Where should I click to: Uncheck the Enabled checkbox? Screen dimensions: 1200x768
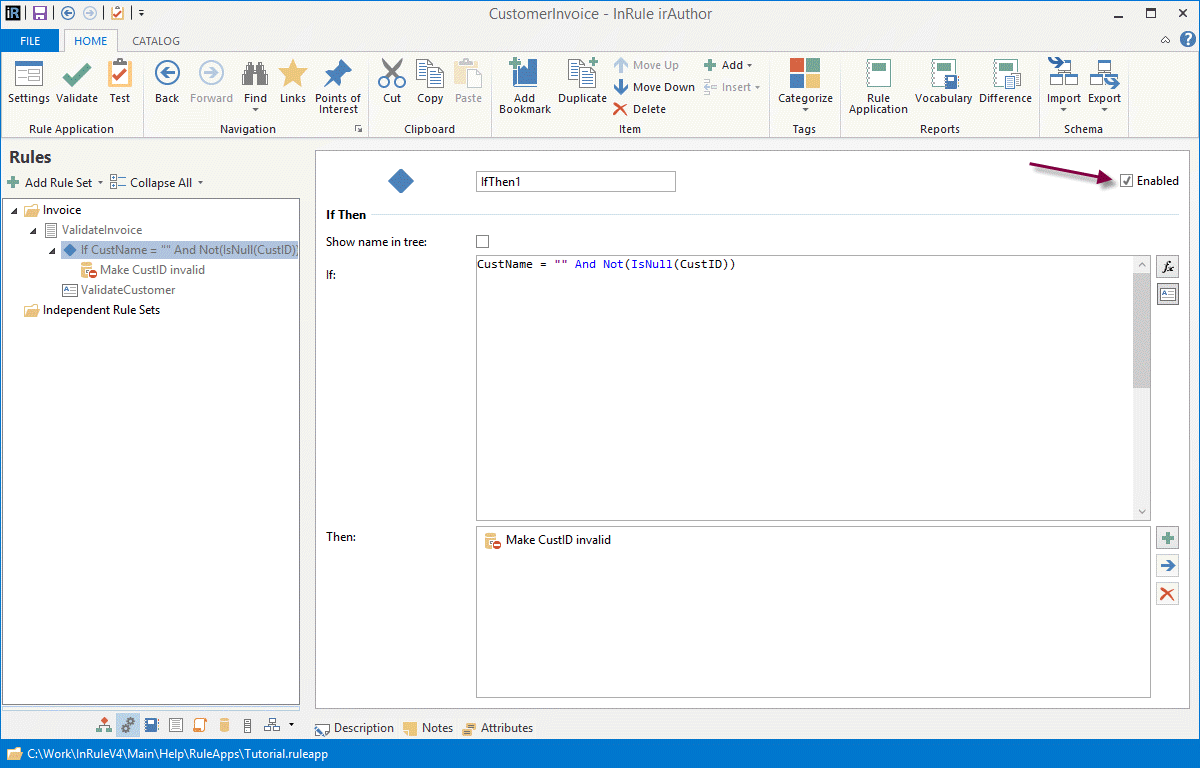tap(1127, 181)
